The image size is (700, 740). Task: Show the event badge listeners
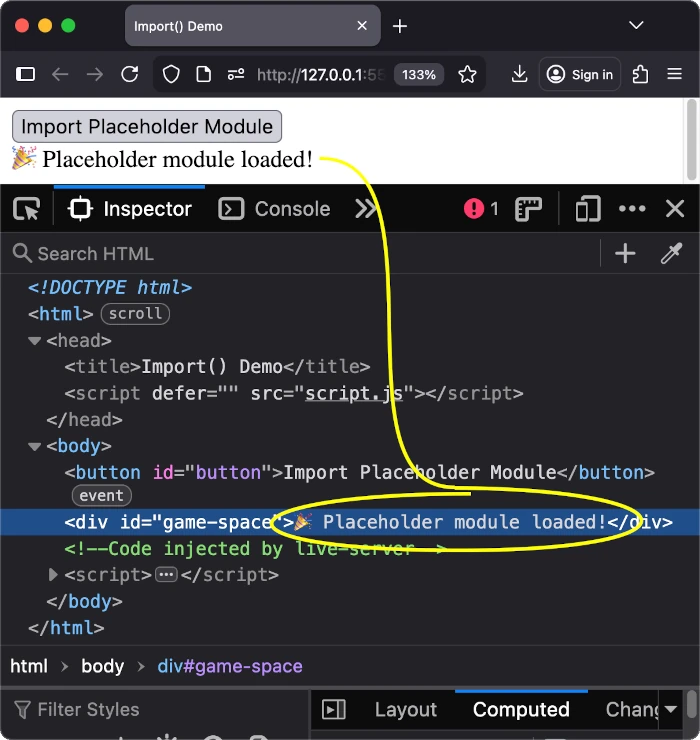pos(101,496)
